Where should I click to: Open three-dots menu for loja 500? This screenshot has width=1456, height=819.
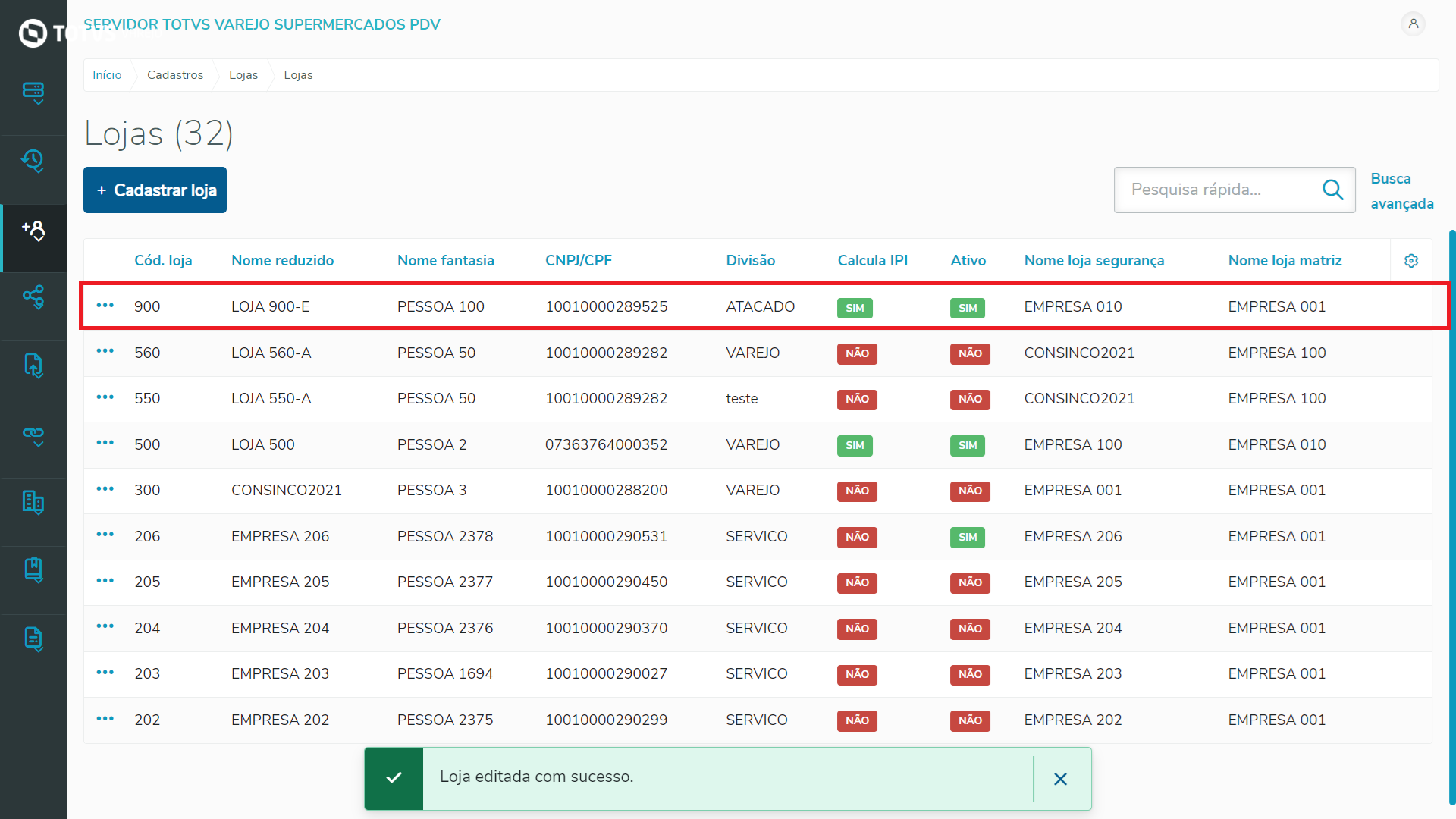pyautogui.click(x=105, y=443)
